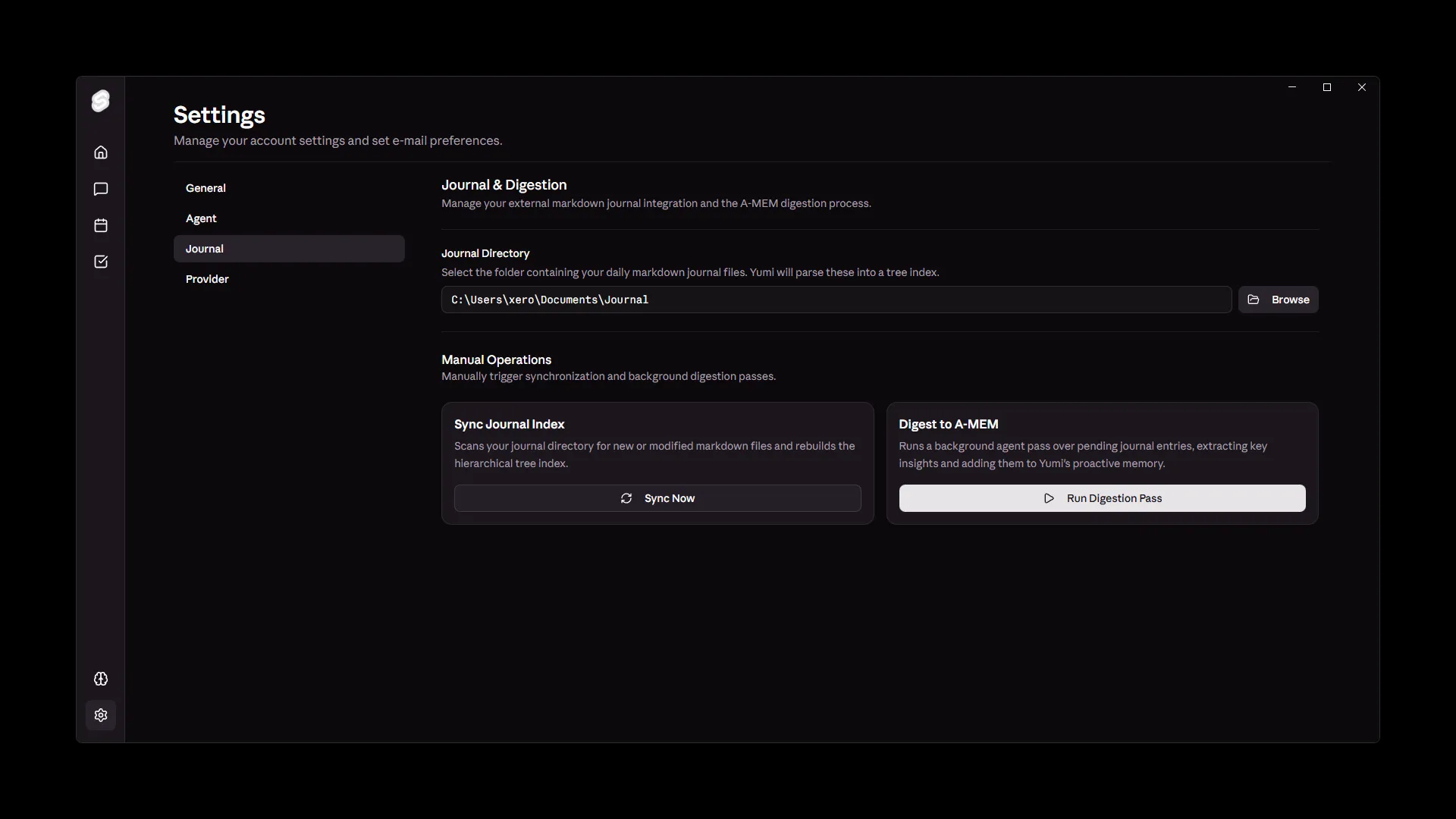The width and height of the screenshot is (1456, 819).
Task: Click the Settings gear icon in sidebar
Action: click(100, 715)
